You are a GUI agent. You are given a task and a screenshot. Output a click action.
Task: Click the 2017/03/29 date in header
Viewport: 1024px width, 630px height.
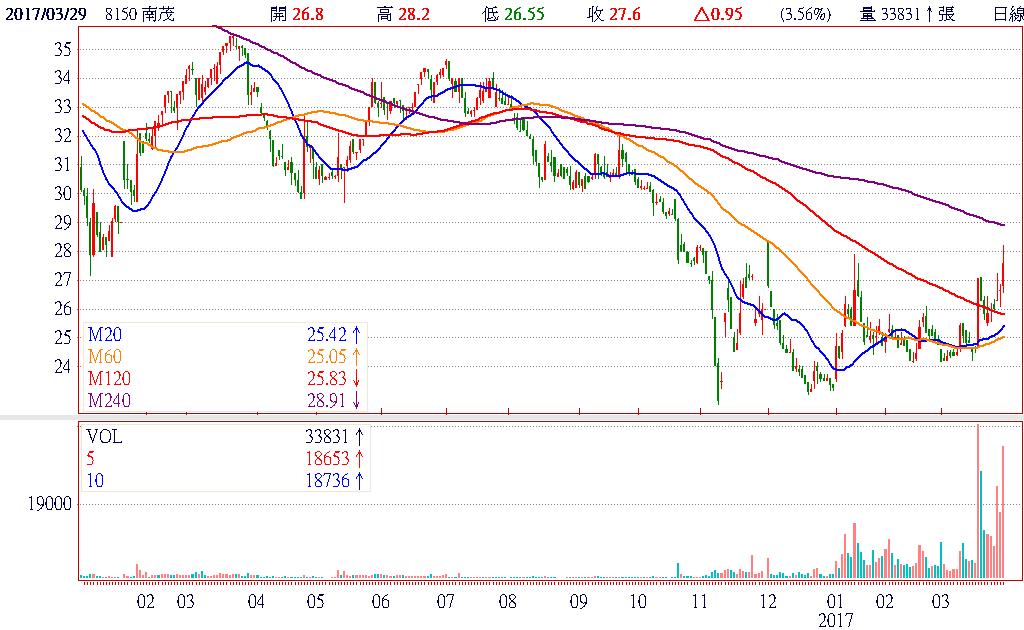pos(43,13)
